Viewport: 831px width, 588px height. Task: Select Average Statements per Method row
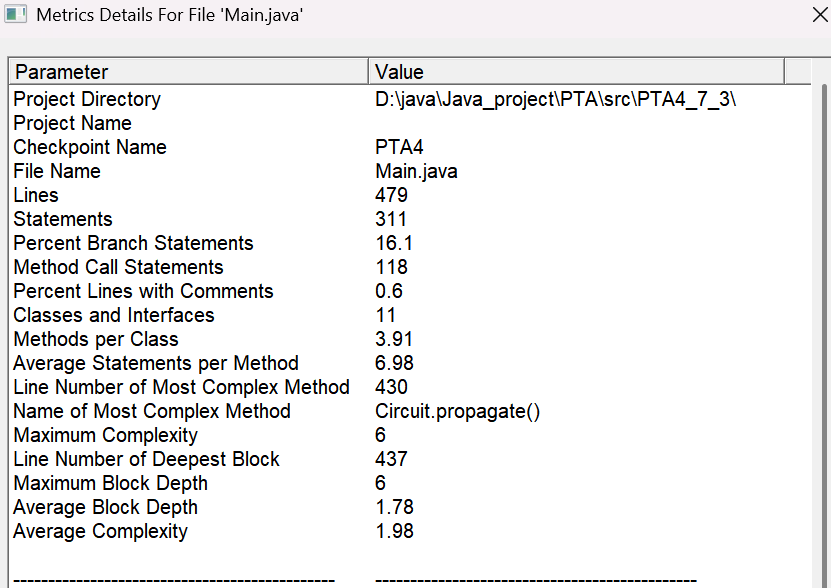click(x=410, y=363)
